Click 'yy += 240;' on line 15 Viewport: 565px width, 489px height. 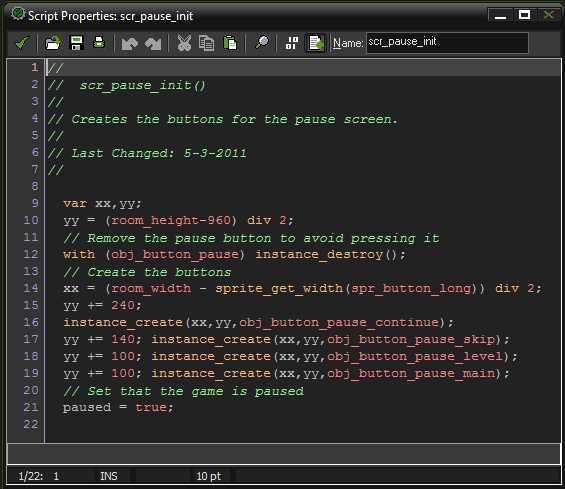coord(103,306)
